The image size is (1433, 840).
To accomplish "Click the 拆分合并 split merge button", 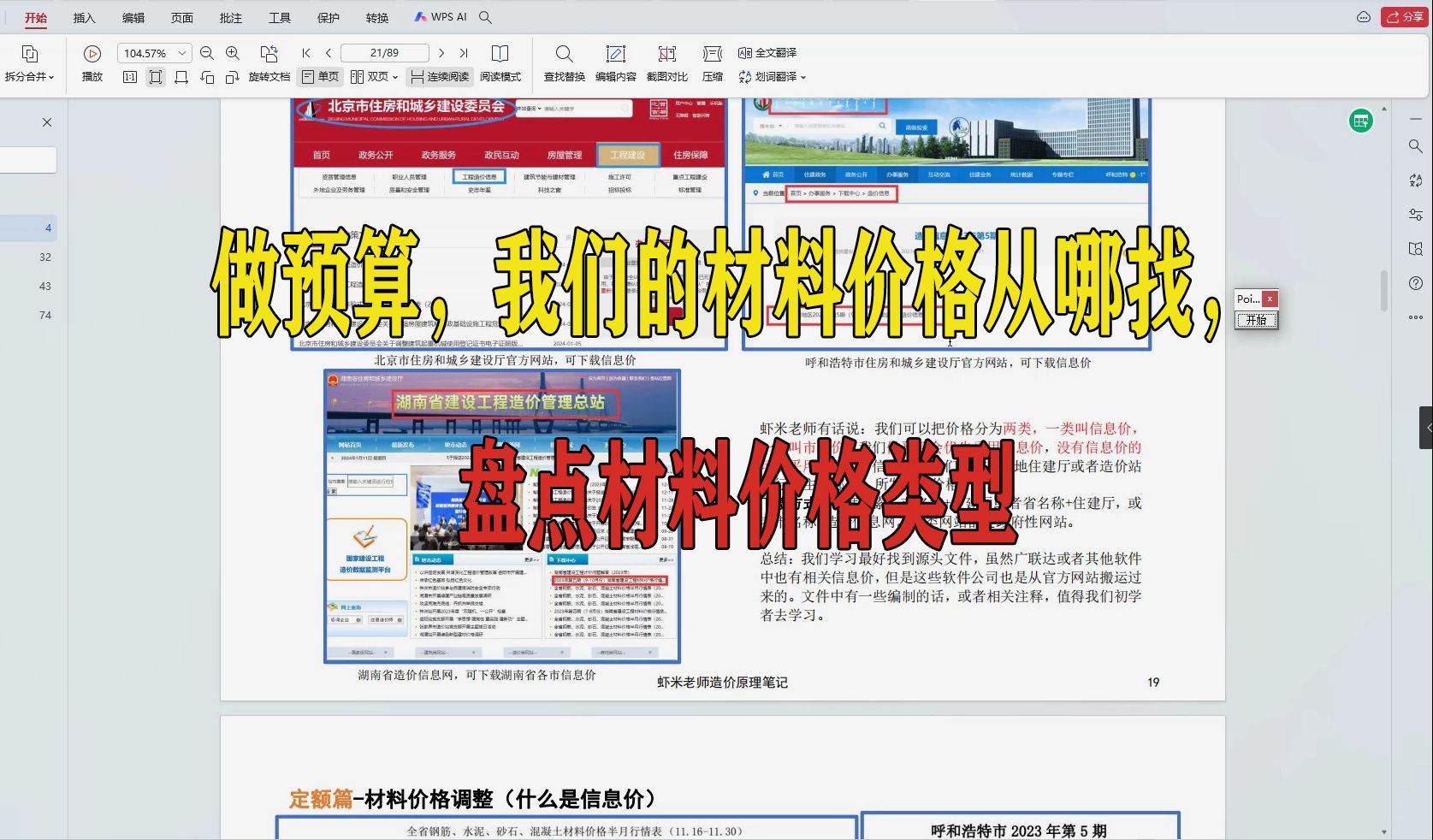I will pos(30,64).
